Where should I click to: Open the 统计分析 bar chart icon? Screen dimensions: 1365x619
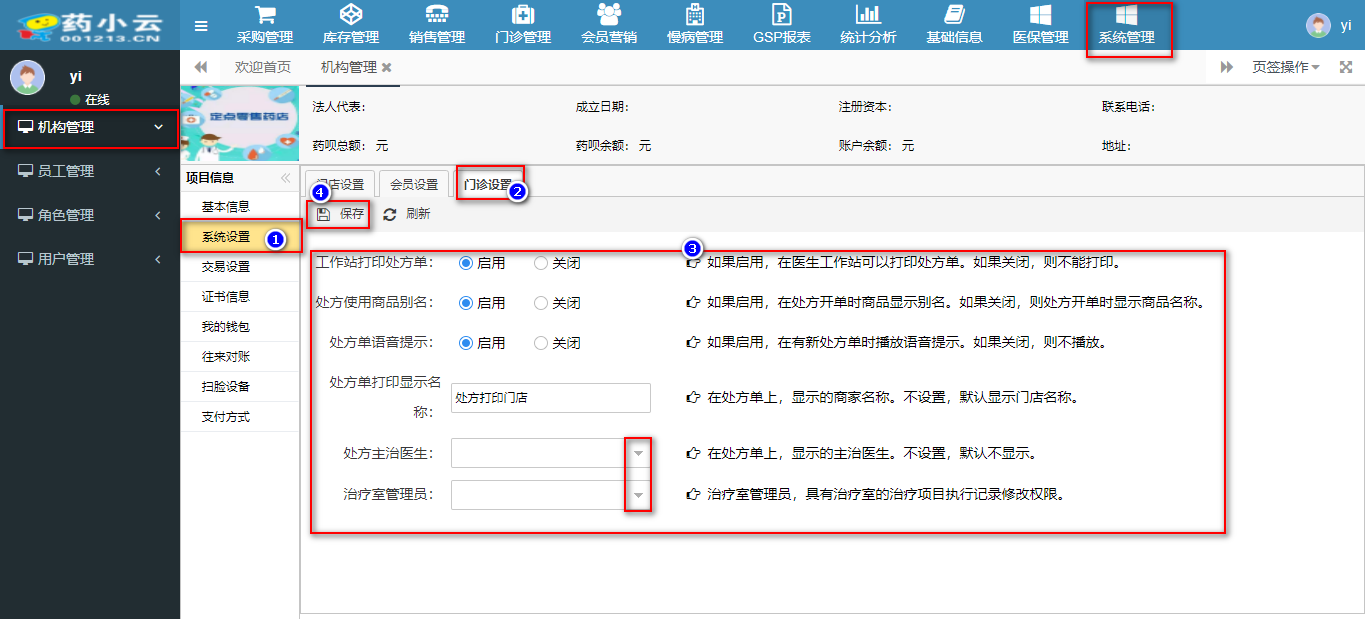868,16
